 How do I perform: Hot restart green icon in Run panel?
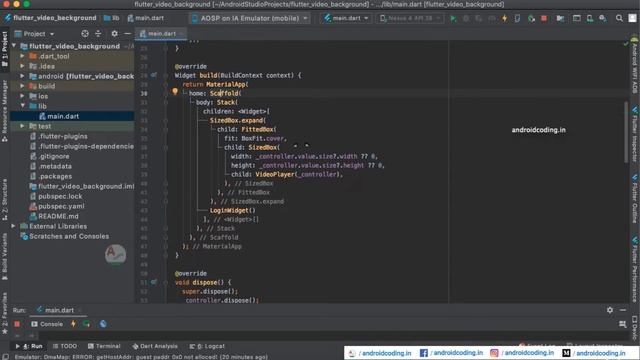[x=87, y=324]
